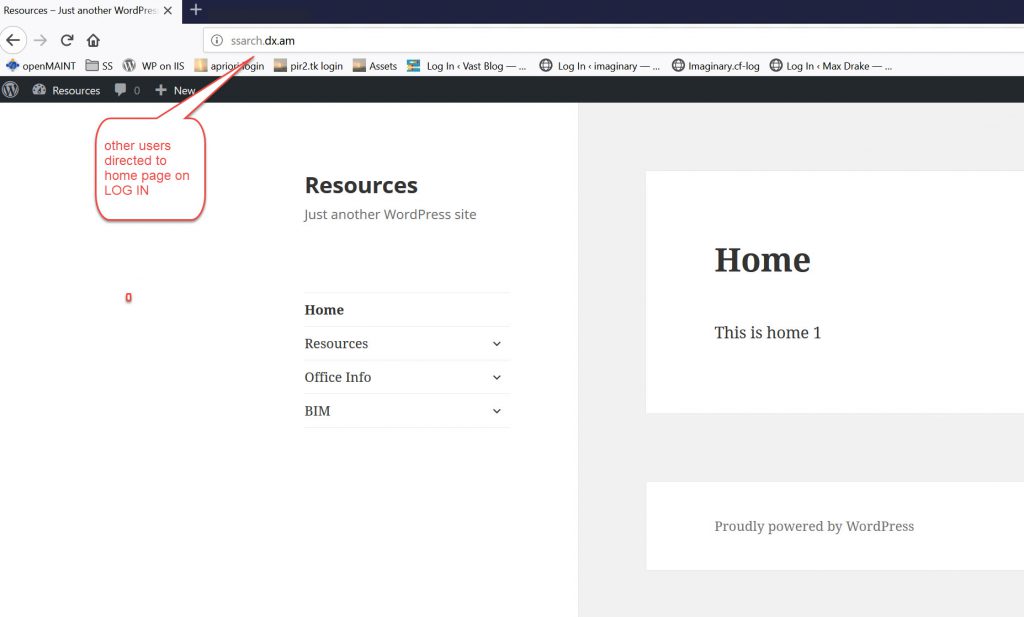Click the Resources site title link
The width and height of the screenshot is (1024, 617).
click(x=361, y=185)
